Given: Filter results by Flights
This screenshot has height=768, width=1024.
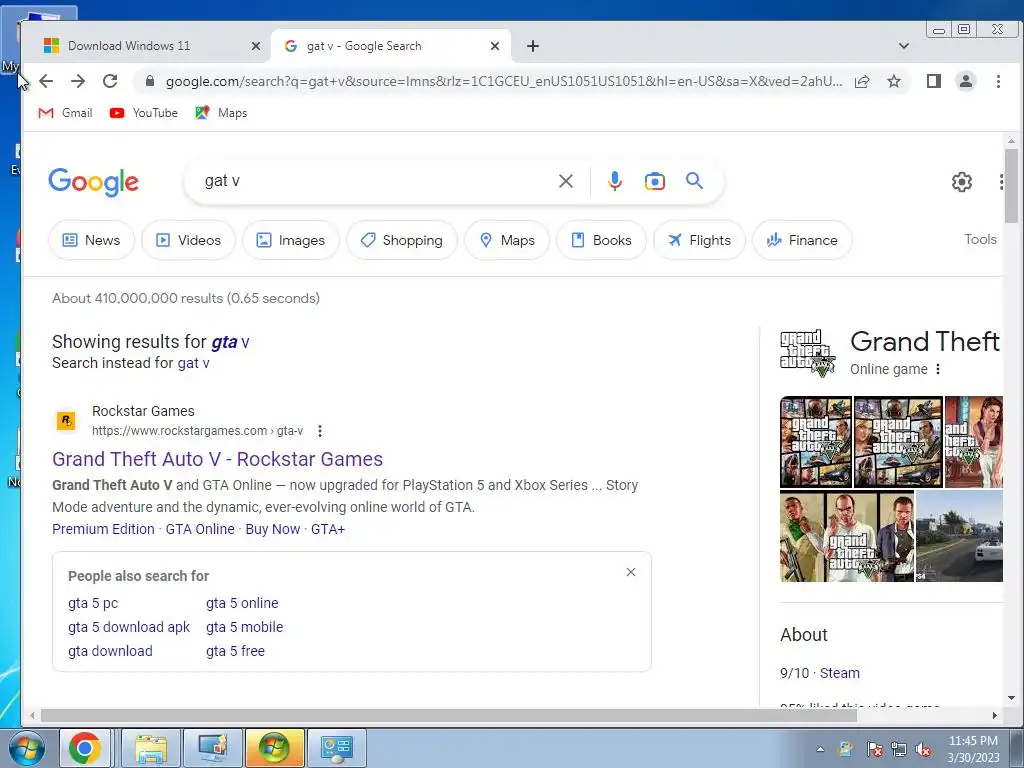Looking at the screenshot, I should tap(699, 240).
